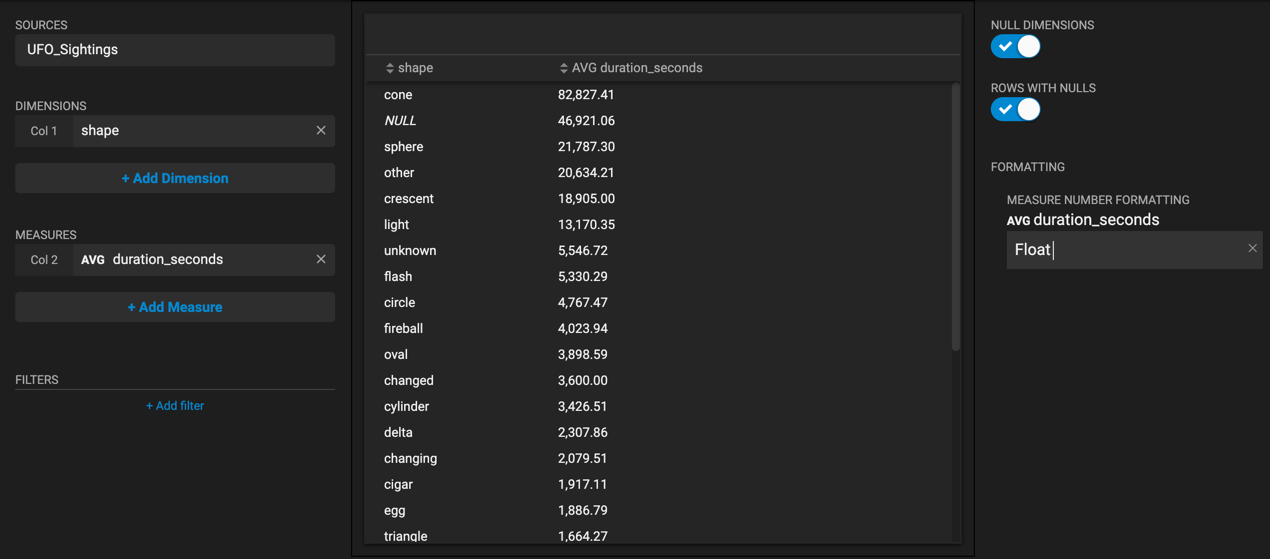Image resolution: width=1270 pixels, height=559 pixels.
Task: Click sort arrows beside shape column header
Action: (x=390, y=68)
